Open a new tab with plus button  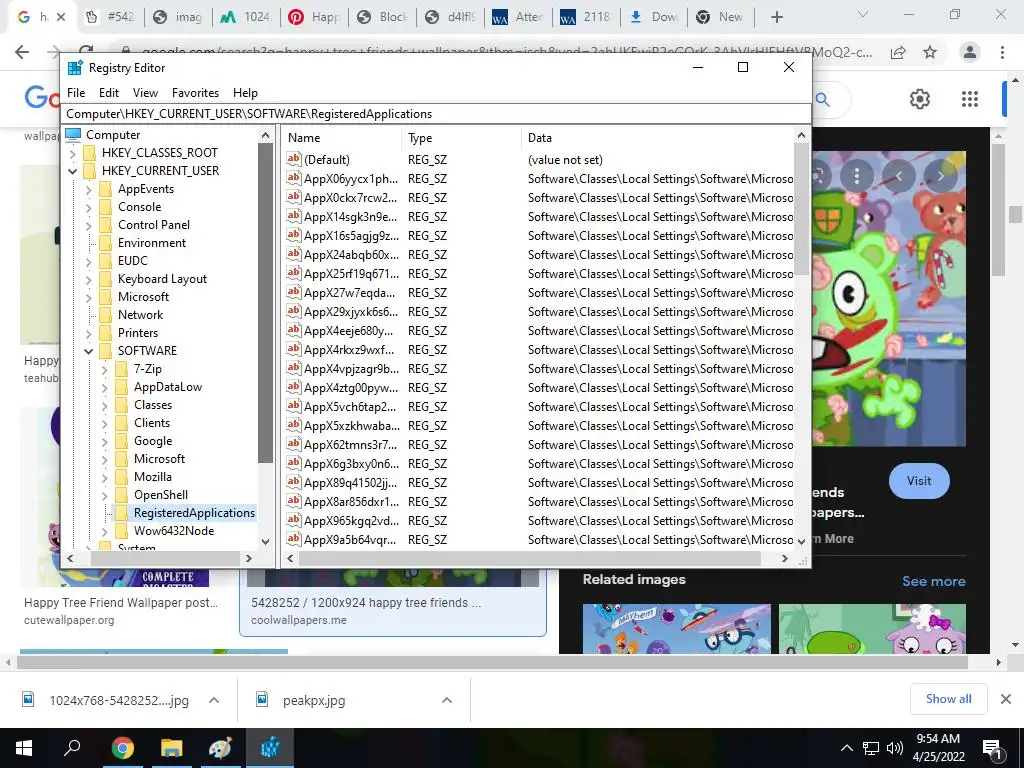tap(776, 18)
